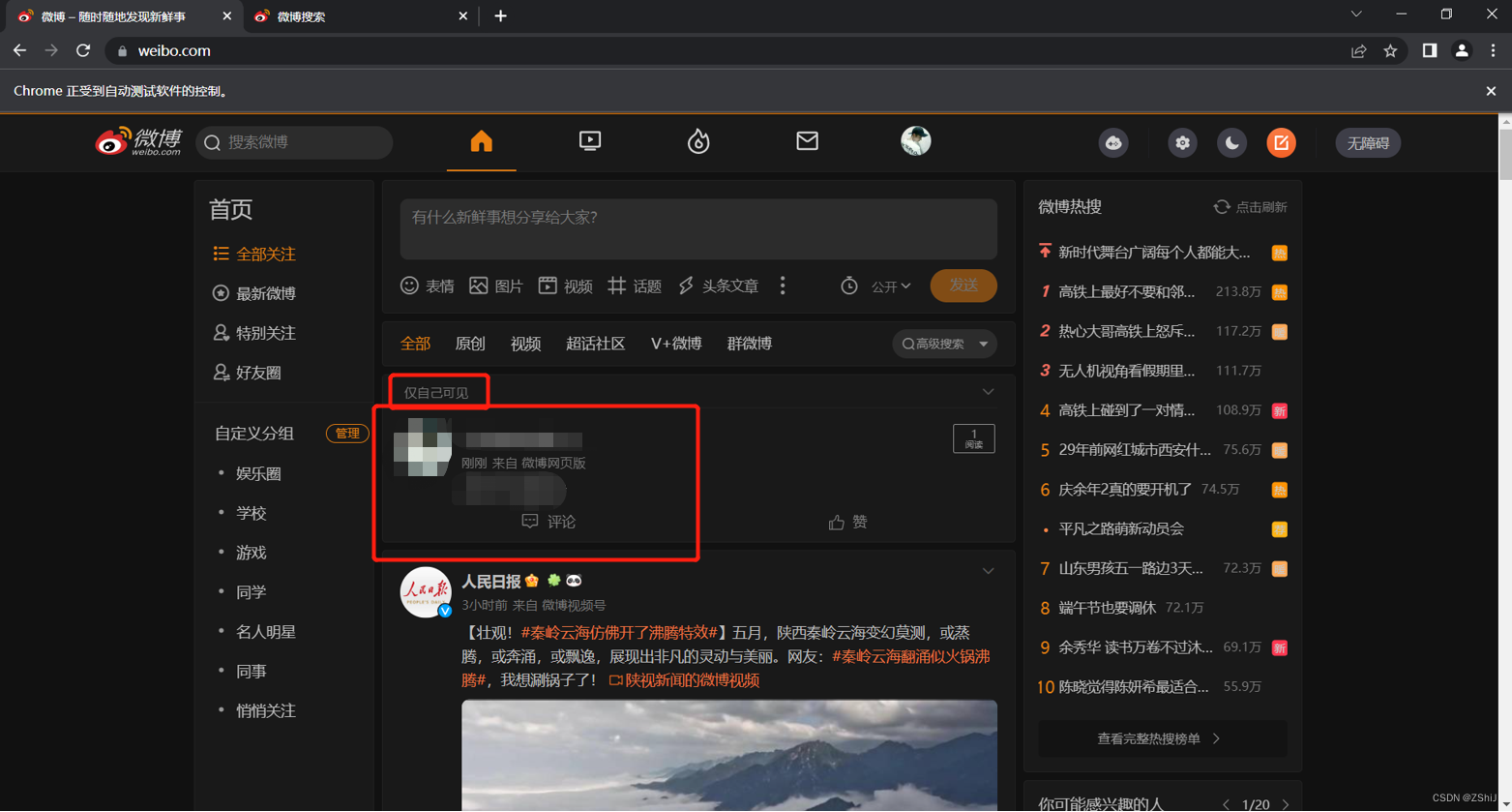1512x812 pixels.
Task: Expand the 人民日报 post options chevron
Action: [x=988, y=571]
